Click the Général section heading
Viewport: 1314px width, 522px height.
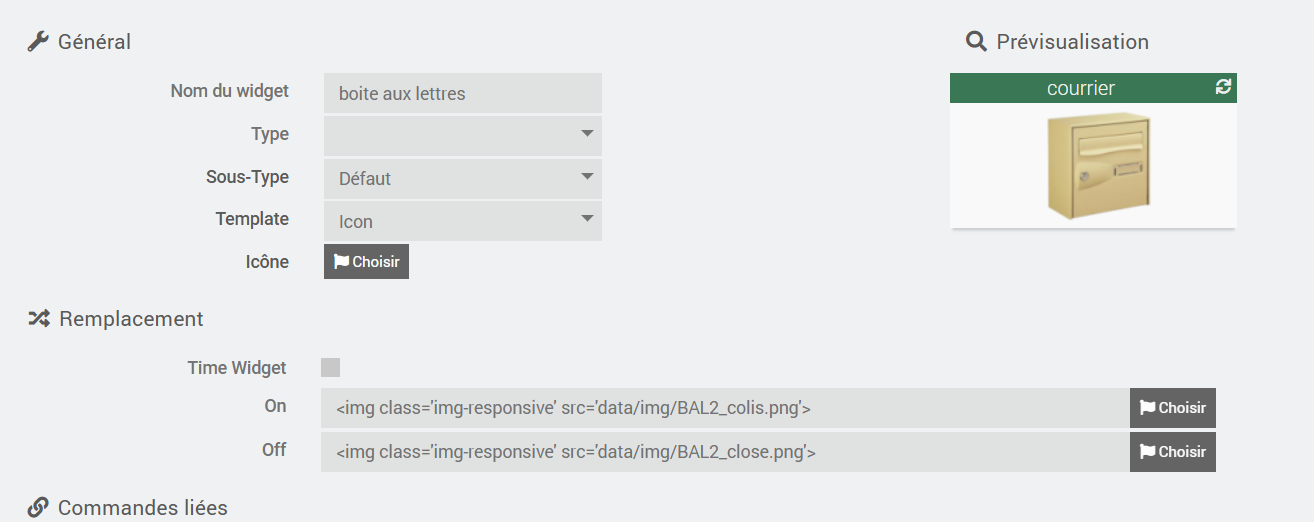94,42
